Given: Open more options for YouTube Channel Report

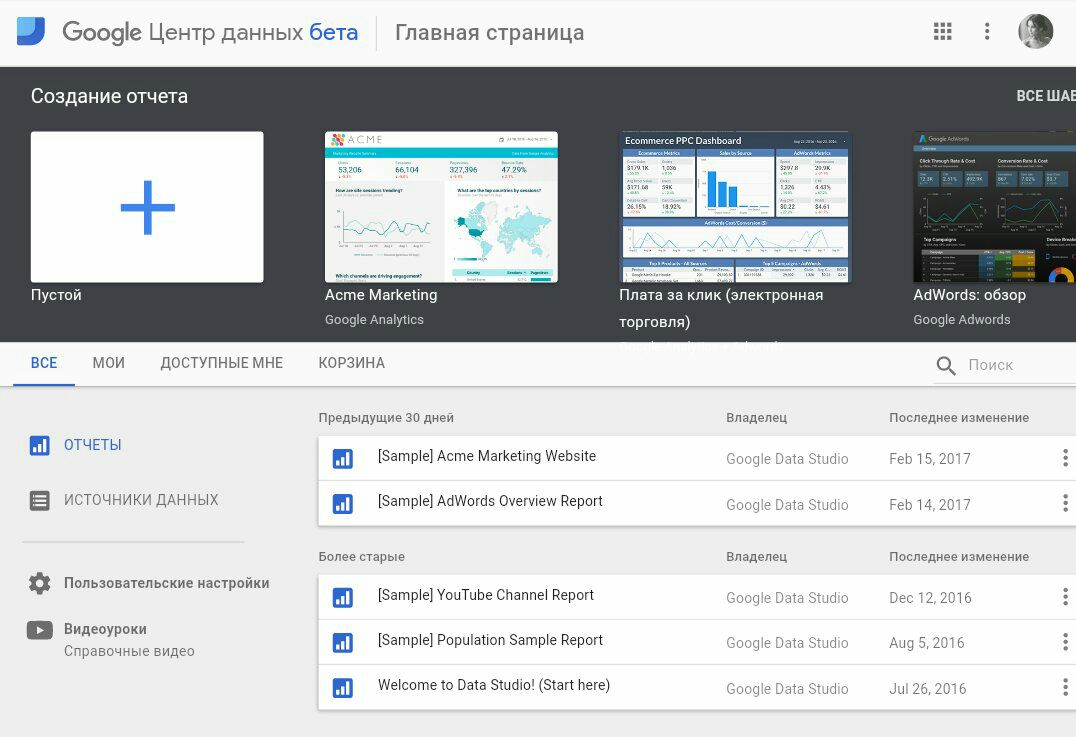Looking at the screenshot, I should [x=1065, y=597].
